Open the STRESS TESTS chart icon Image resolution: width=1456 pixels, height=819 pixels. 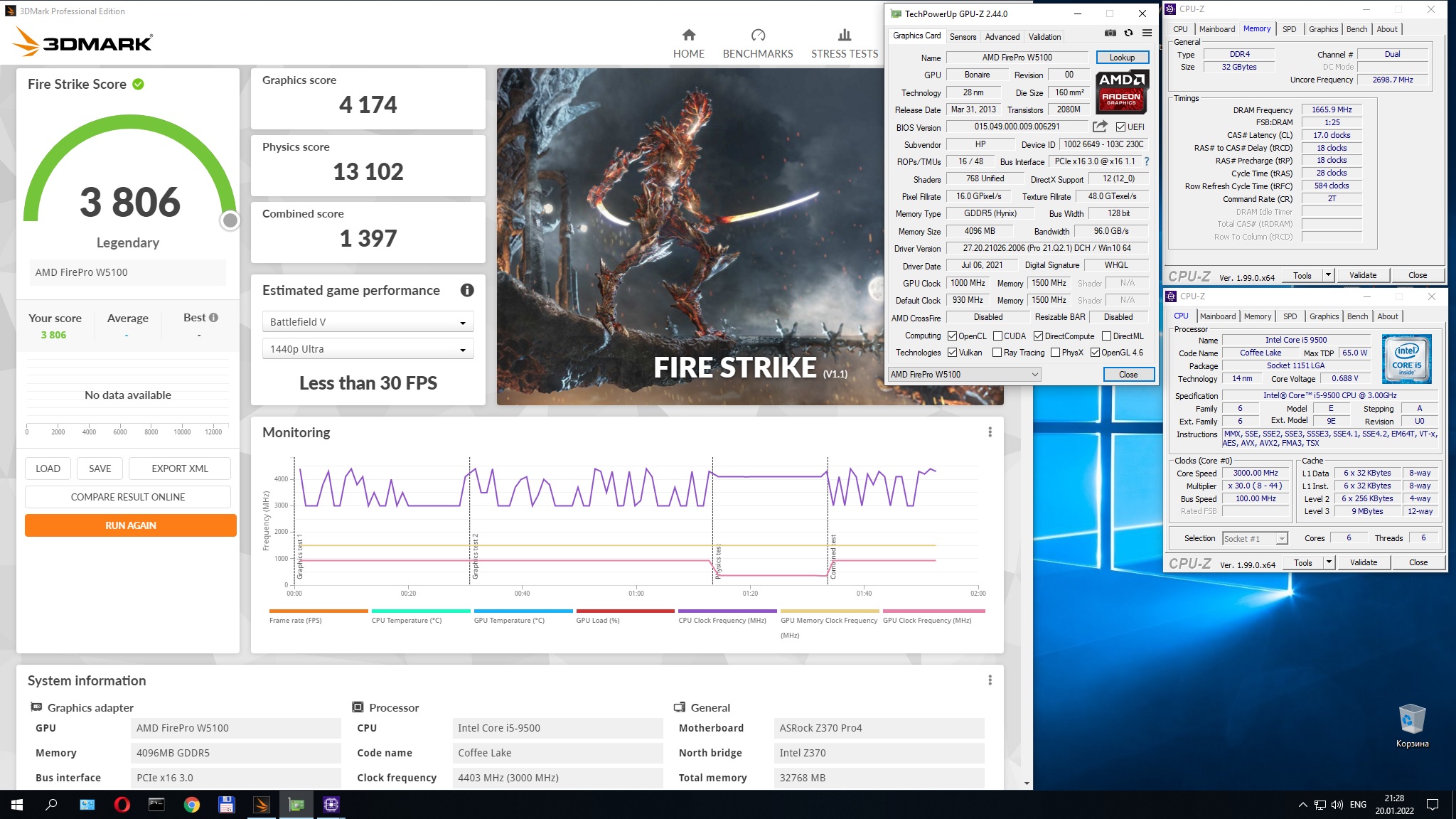click(845, 35)
